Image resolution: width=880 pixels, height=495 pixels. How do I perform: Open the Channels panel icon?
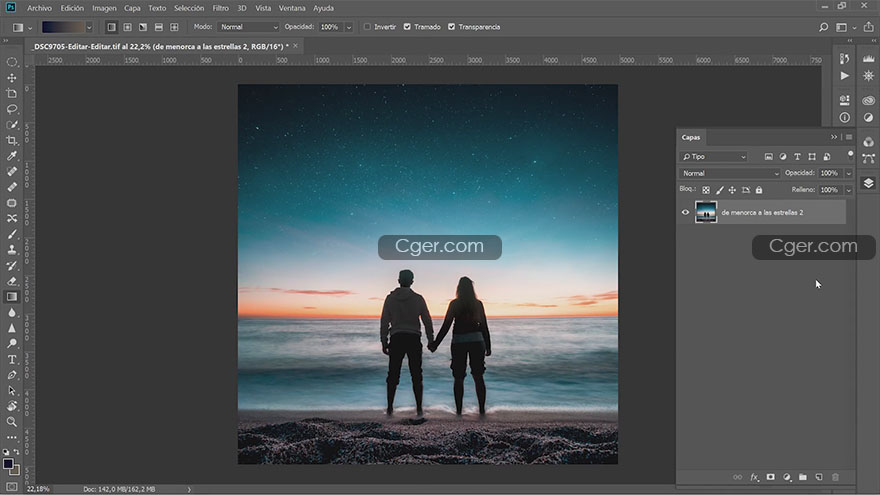869,142
